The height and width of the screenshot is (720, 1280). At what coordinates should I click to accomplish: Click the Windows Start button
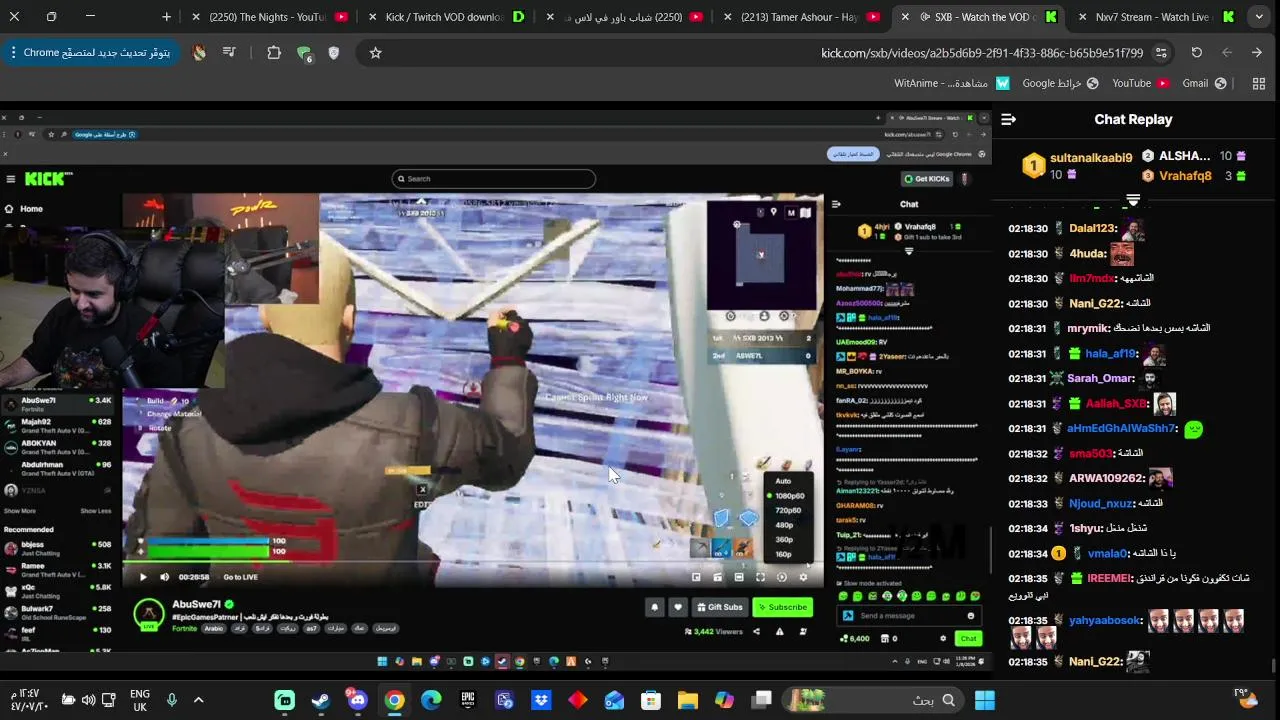point(985,700)
